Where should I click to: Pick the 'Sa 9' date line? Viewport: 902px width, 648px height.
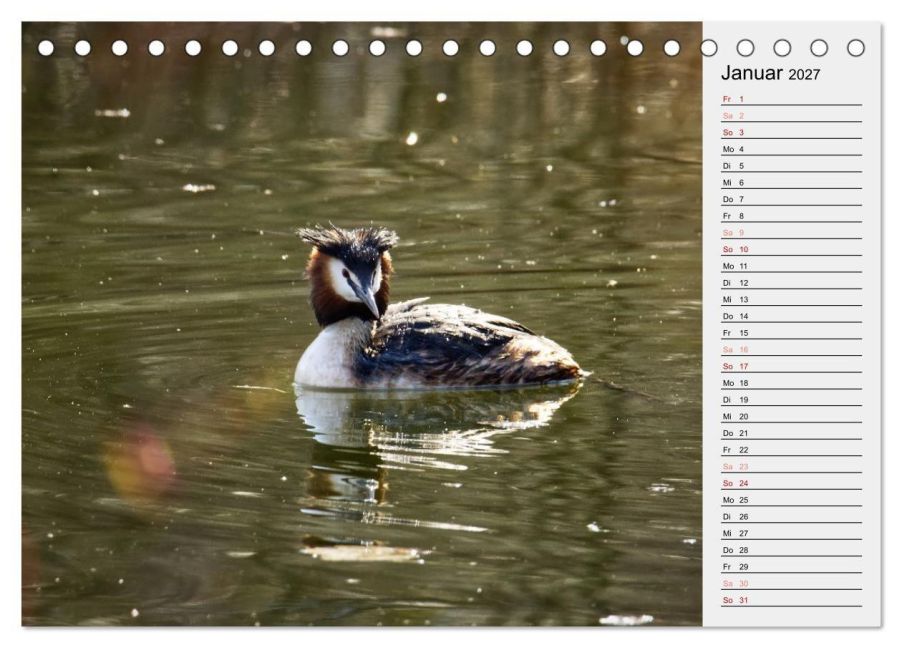point(792,232)
